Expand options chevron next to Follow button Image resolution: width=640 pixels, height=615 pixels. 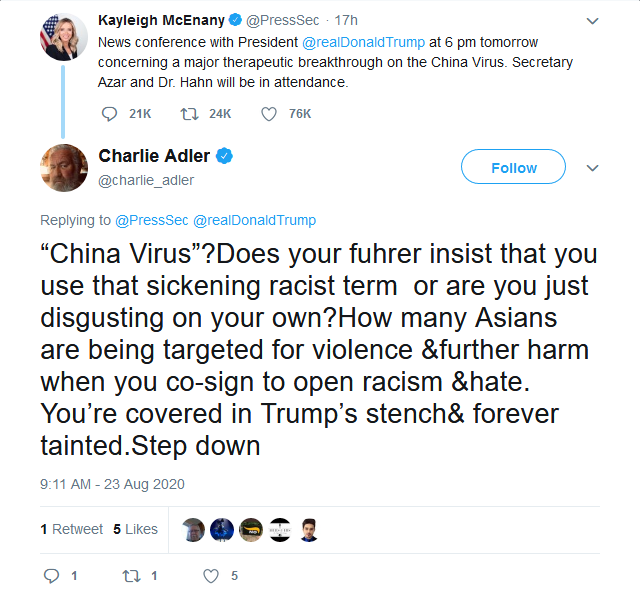[x=592, y=168]
